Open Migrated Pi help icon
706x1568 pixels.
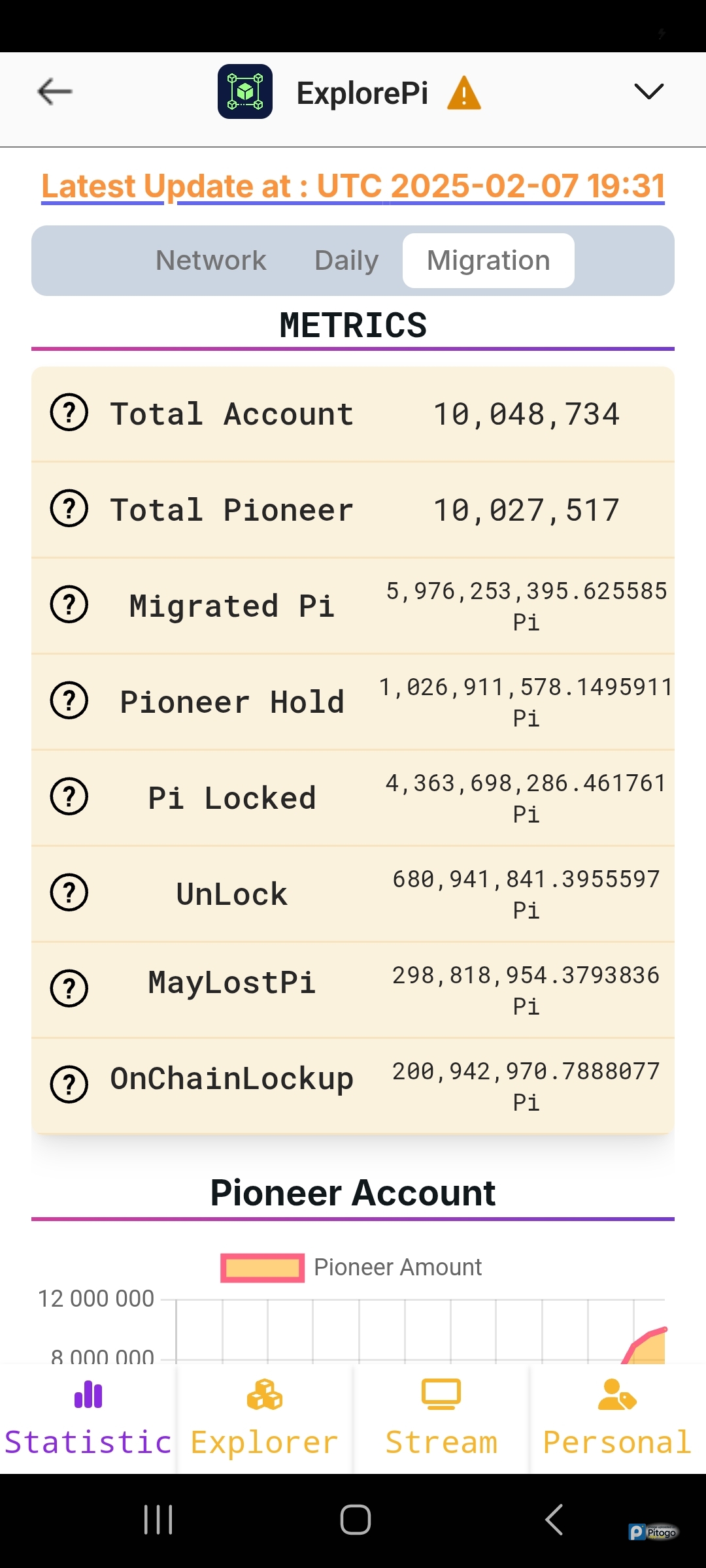point(69,605)
